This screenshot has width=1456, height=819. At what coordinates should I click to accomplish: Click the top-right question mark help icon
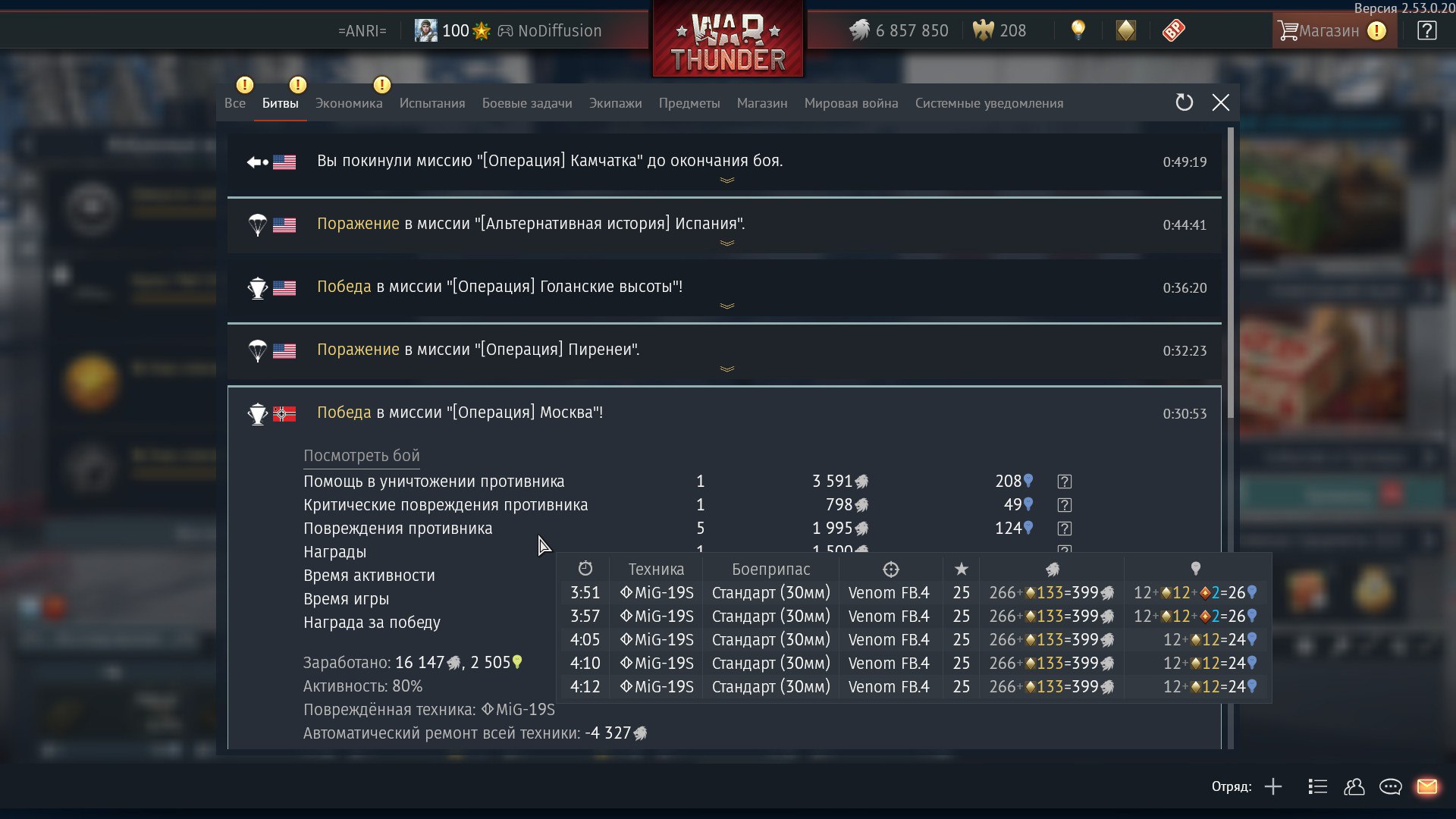click(x=1426, y=30)
